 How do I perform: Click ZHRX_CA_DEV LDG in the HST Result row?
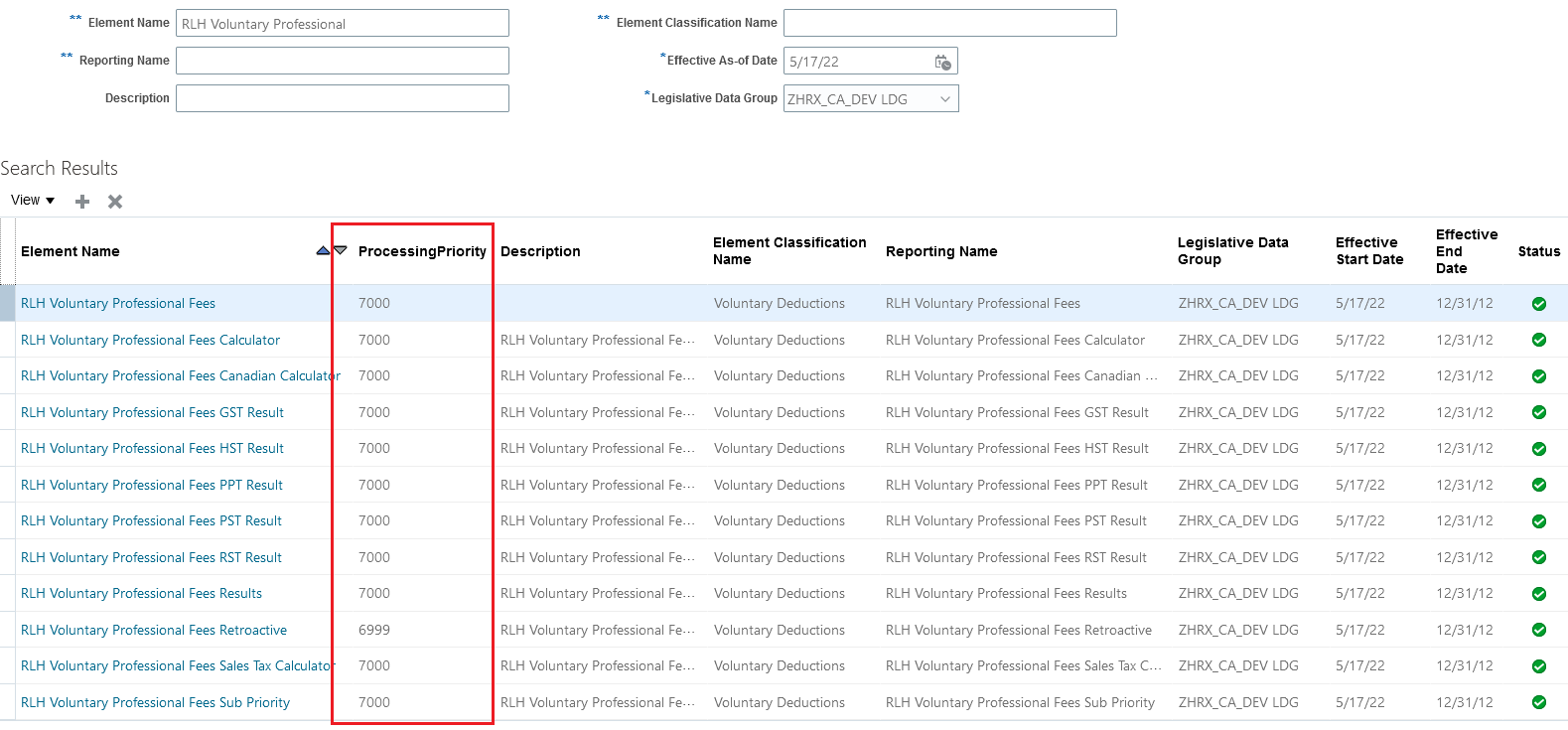pos(1238,448)
